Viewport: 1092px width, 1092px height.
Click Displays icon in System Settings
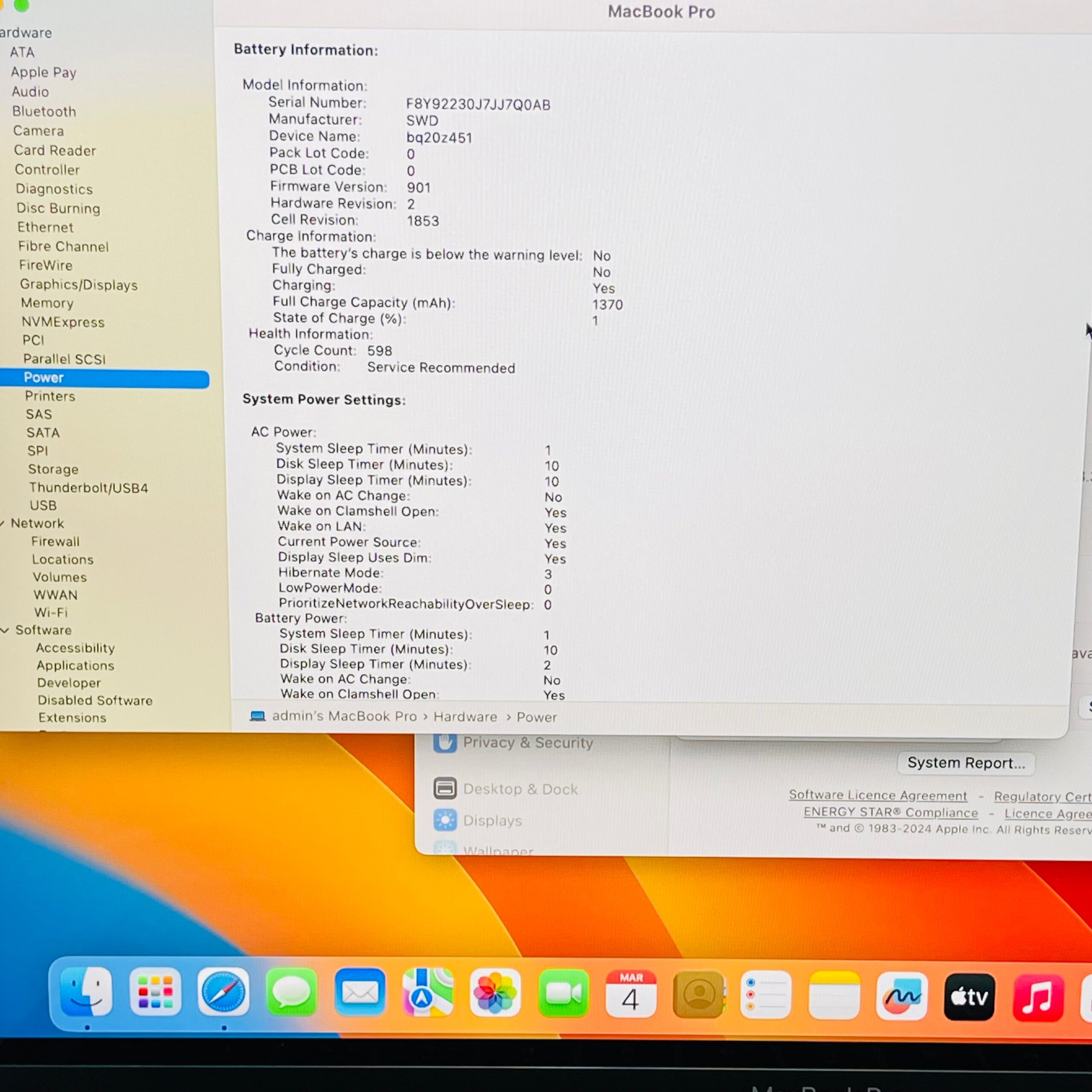(x=445, y=819)
